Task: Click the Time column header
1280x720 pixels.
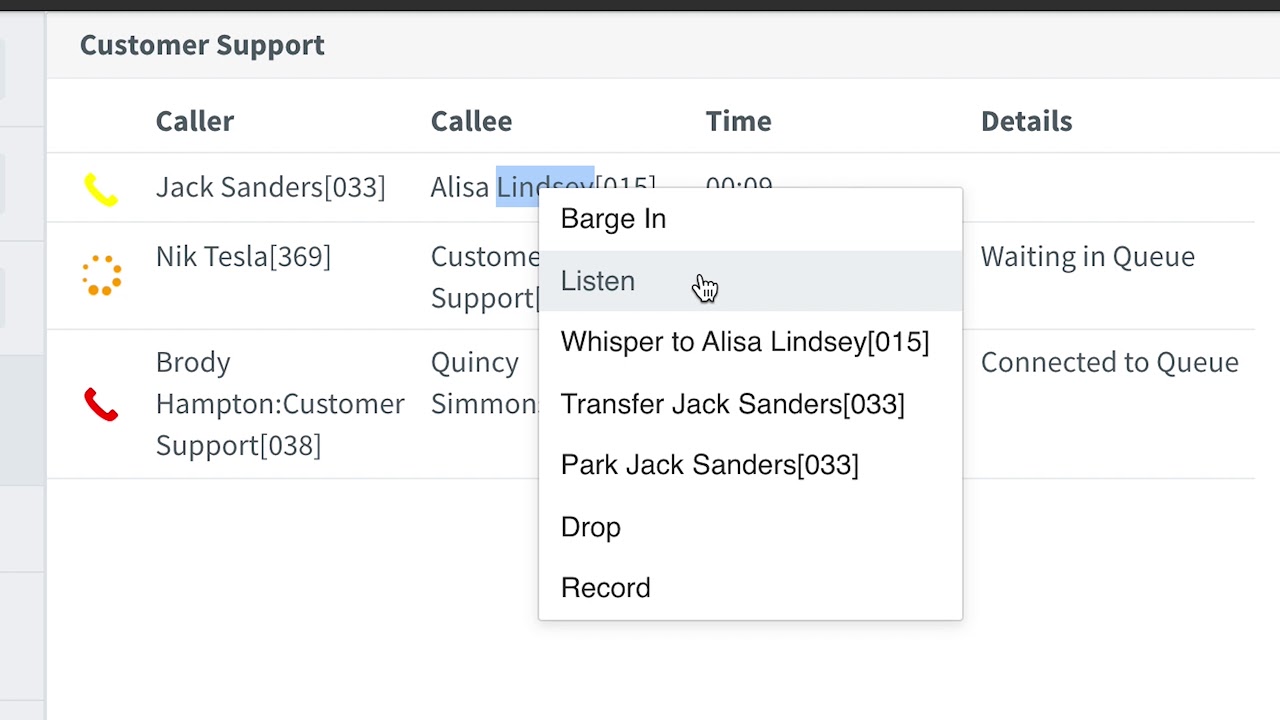Action: pos(738,121)
